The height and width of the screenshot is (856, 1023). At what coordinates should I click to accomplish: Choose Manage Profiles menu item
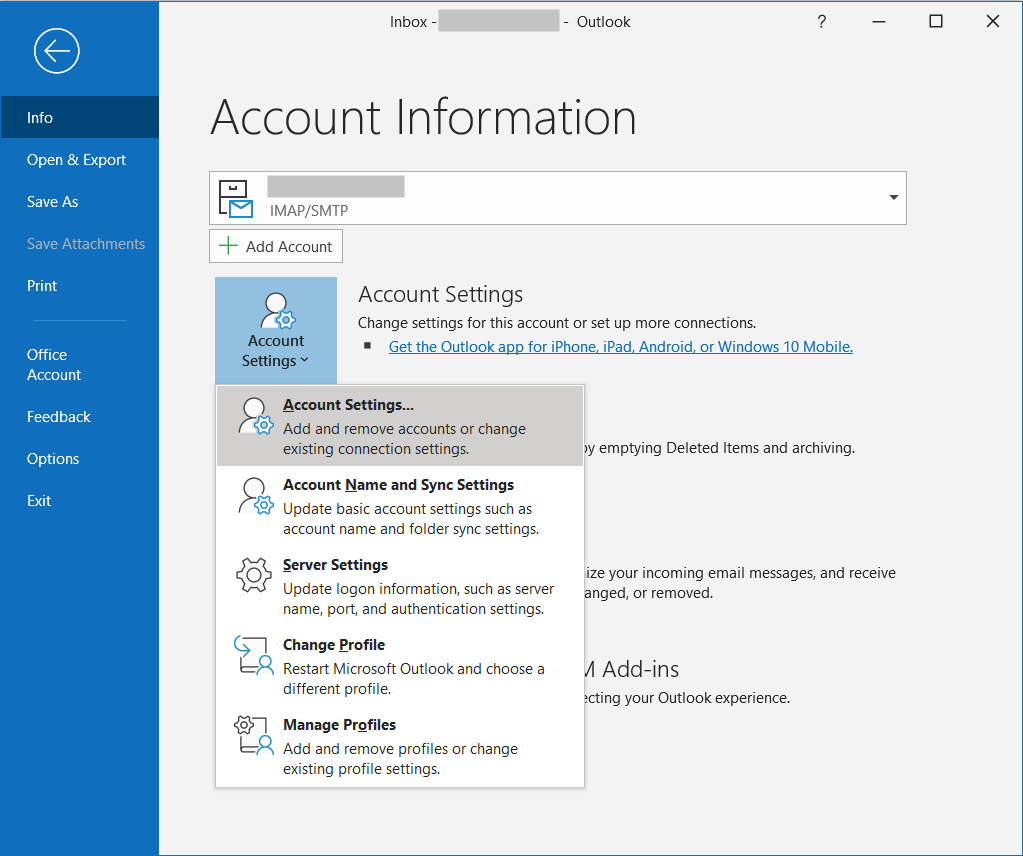click(400, 746)
